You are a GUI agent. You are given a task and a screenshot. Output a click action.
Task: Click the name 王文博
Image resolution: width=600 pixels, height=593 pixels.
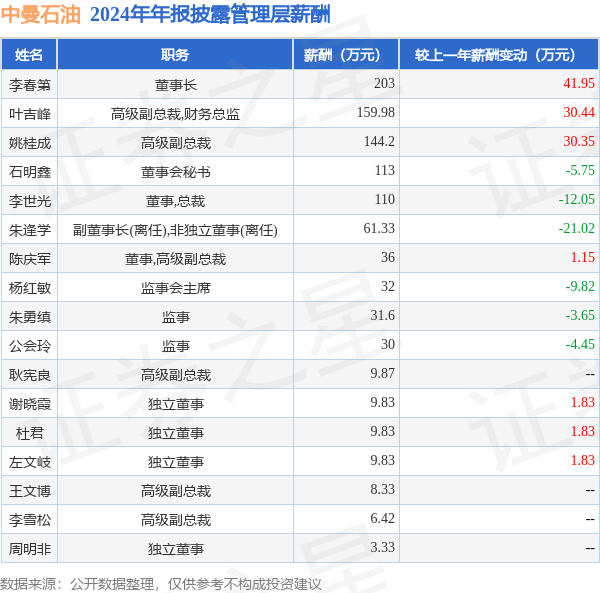[30, 491]
